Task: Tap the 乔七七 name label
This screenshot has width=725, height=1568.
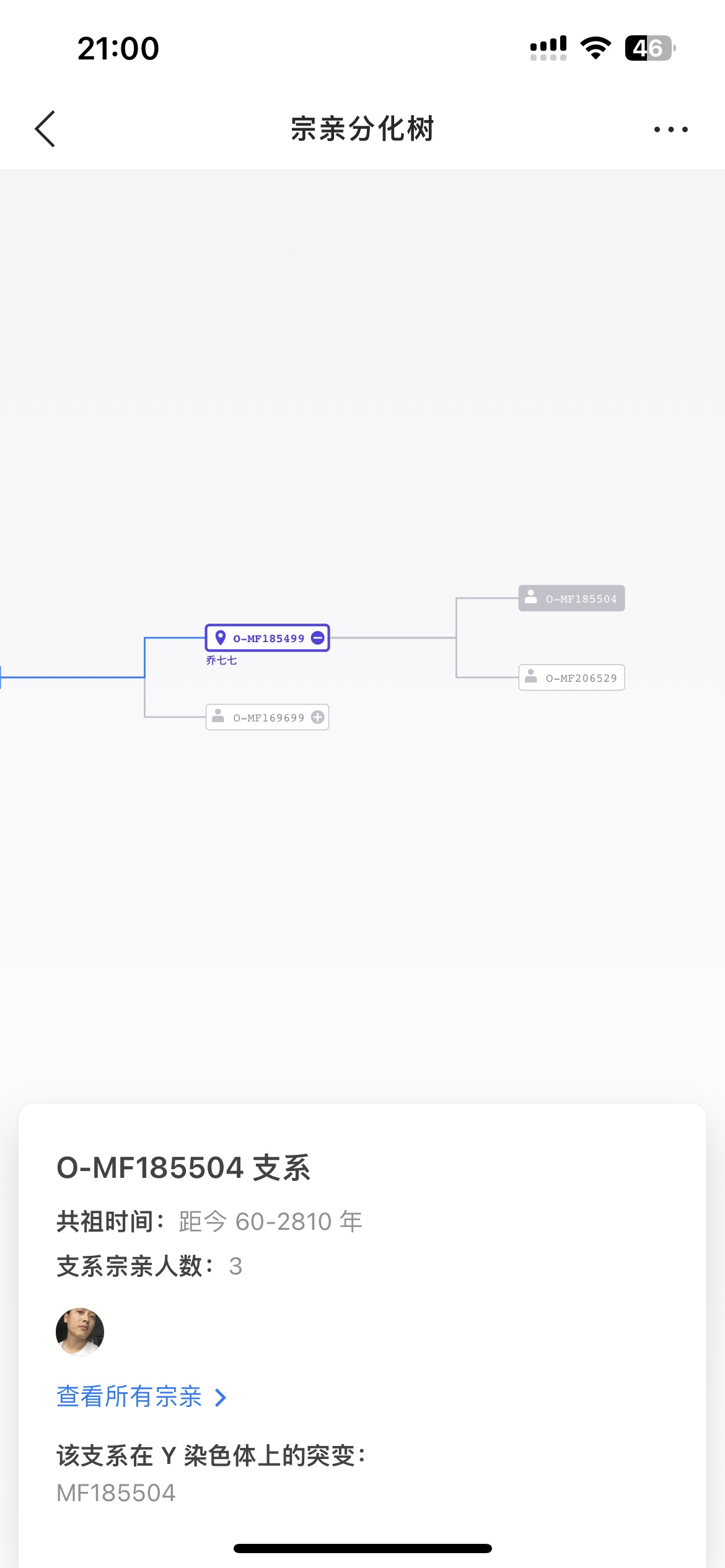Action: click(221, 661)
